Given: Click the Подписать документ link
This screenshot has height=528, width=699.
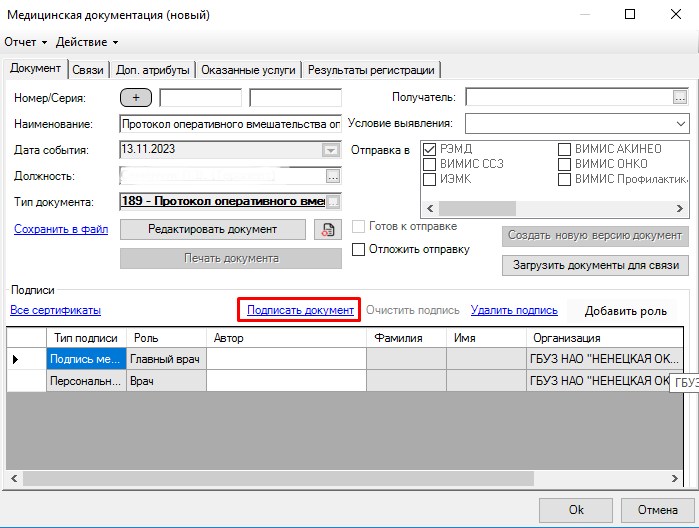Looking at the screenshot, I should pyautogui.click(x=300, y=310).
